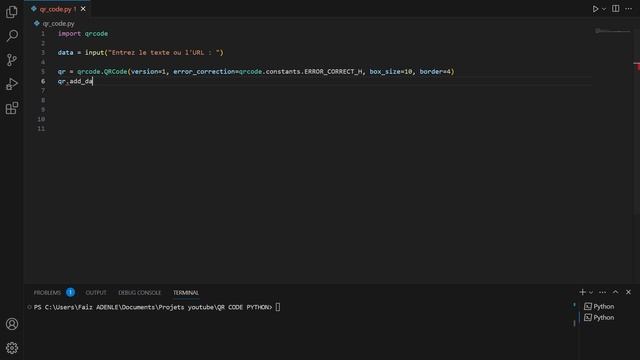Open the terminal launch profile dropdown

(591, 293)
